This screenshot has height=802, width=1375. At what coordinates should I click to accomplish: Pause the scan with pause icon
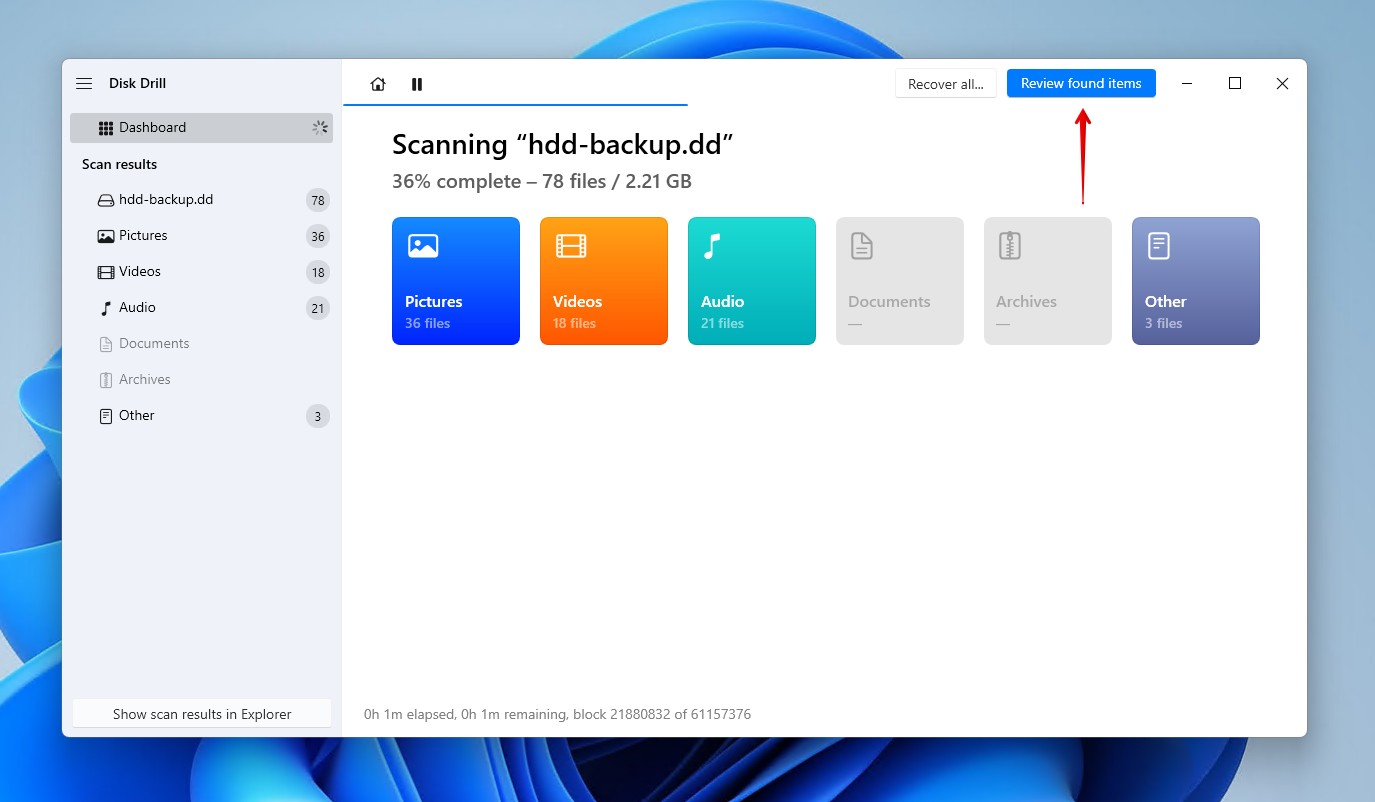tap(417, 84)
